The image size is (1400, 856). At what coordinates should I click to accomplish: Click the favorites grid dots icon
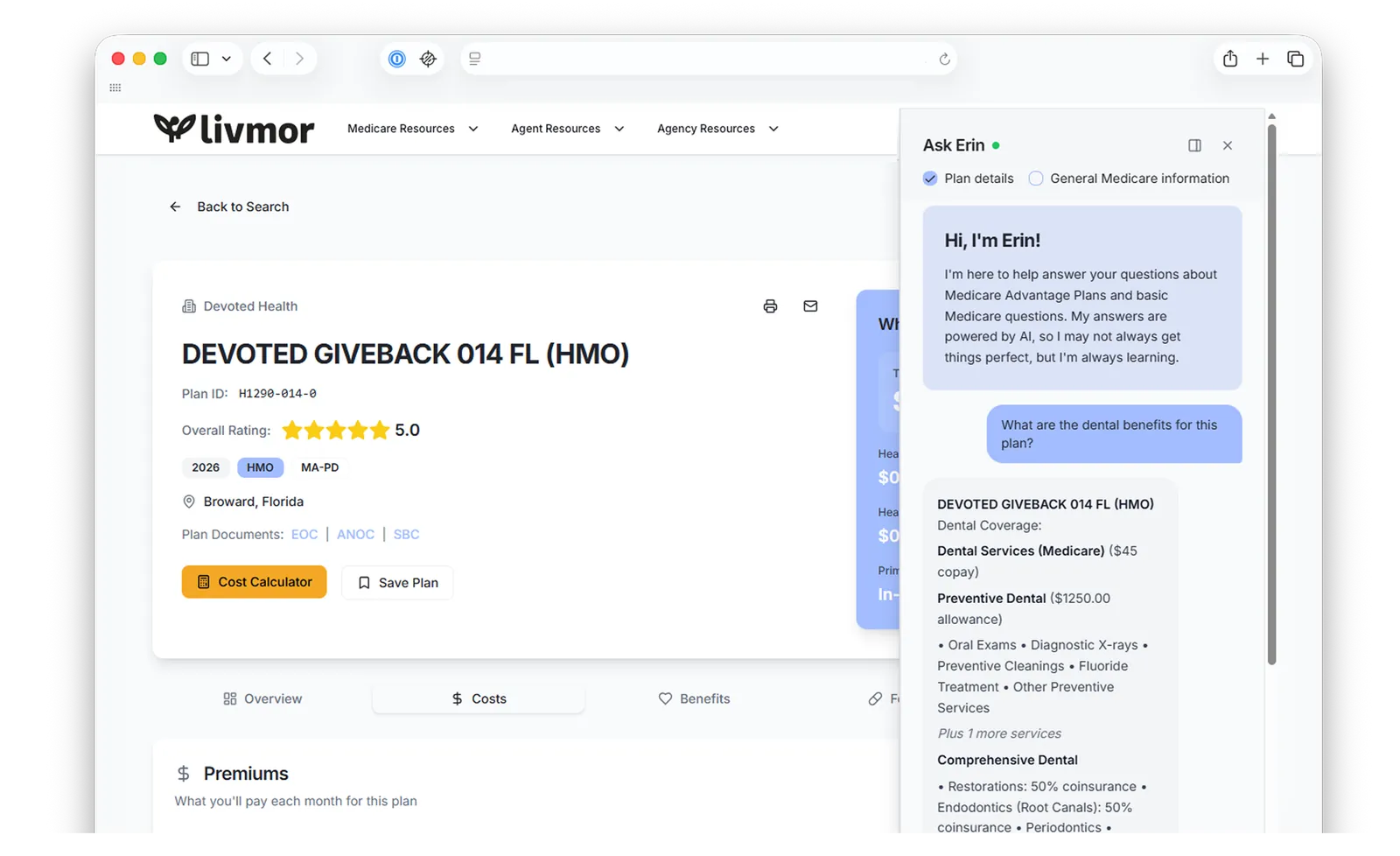click(x=115, y=88)
